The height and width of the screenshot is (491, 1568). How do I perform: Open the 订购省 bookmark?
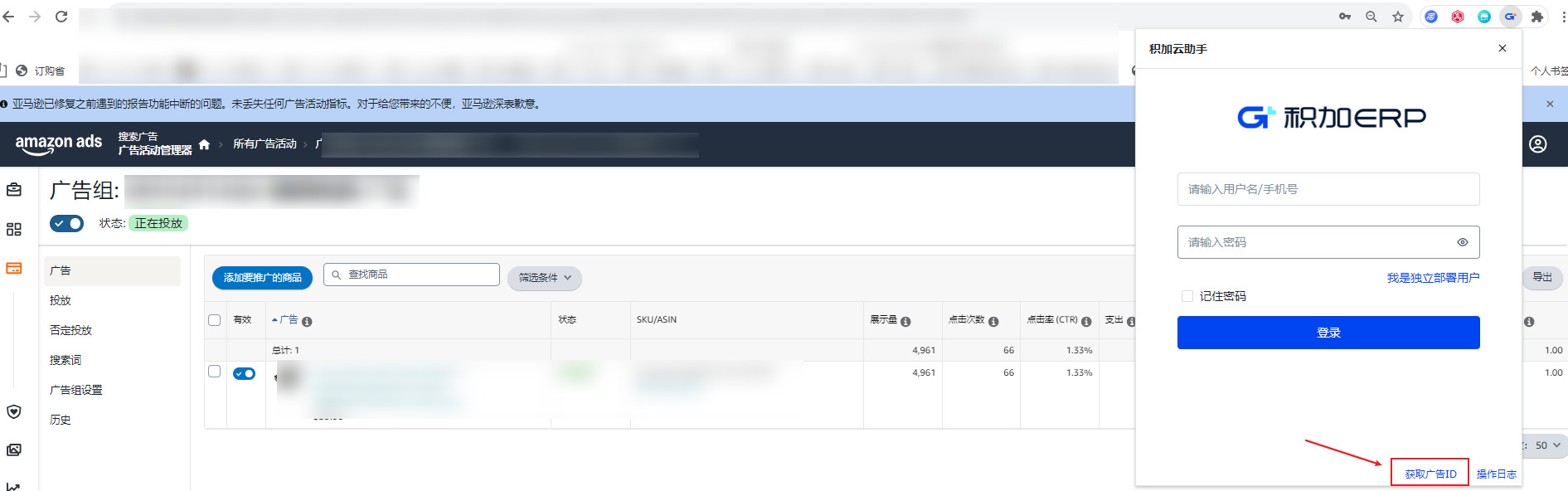[x=41, y=71]
